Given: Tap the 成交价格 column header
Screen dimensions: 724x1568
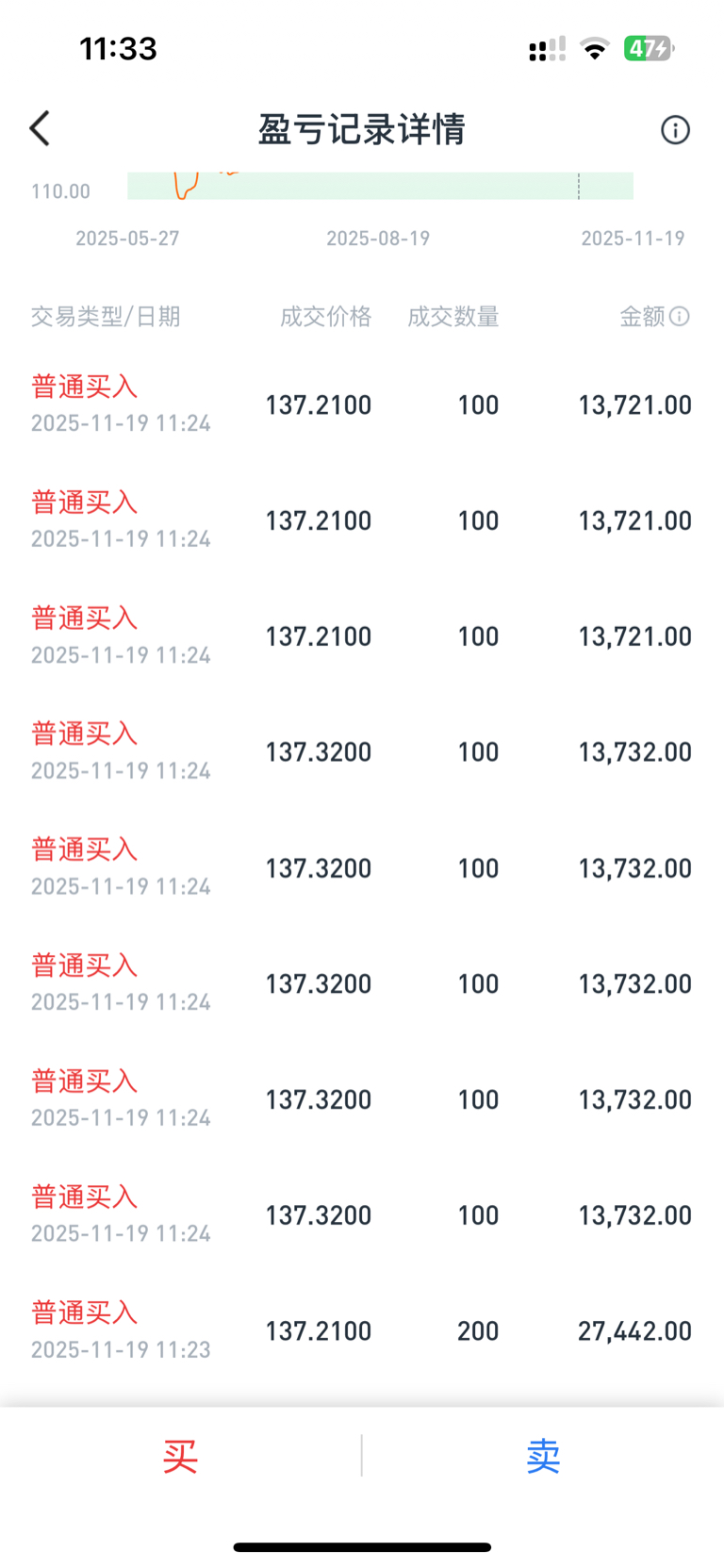Looking at the screenshot, I should pos(326,317).
